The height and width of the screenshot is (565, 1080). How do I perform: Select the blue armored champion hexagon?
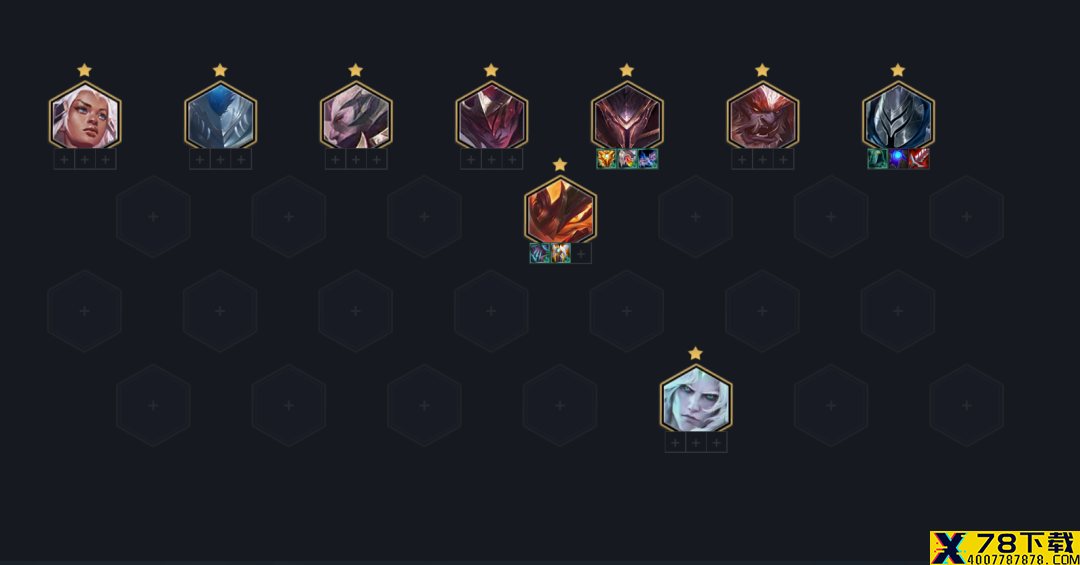(x=220, y=116)
